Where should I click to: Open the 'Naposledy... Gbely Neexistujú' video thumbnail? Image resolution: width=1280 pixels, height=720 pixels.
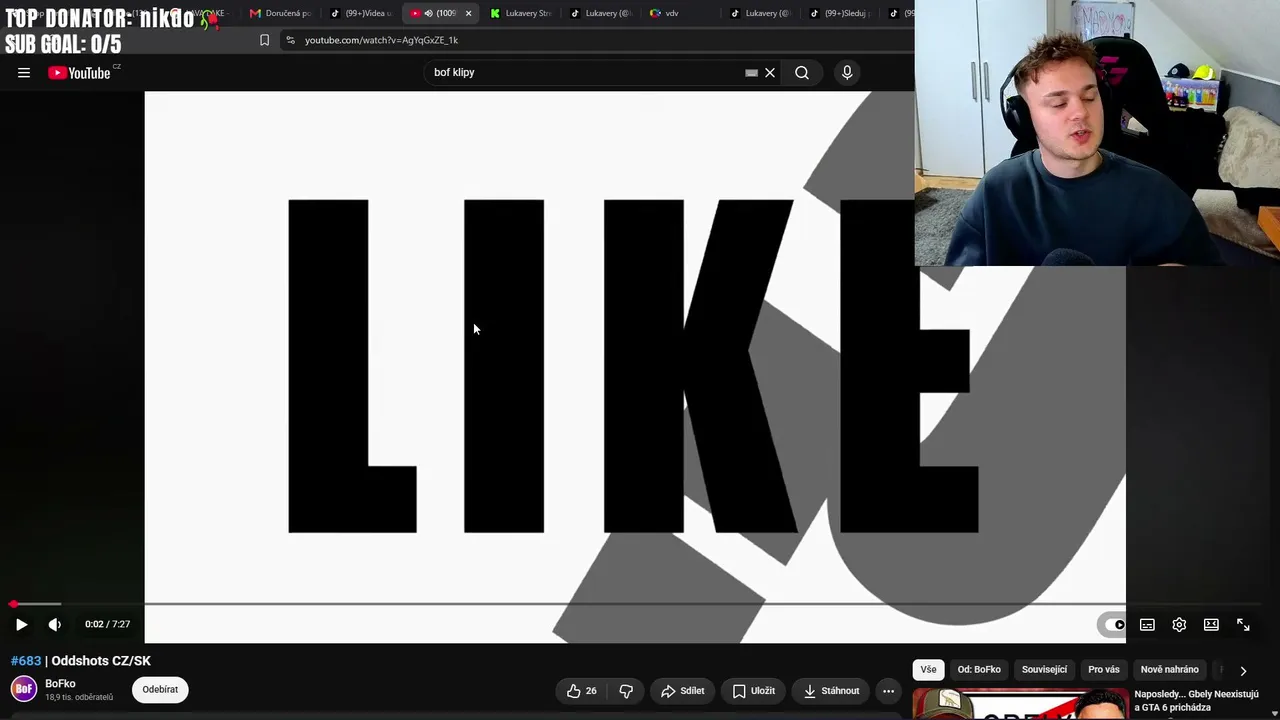(x=1020, y=704)
